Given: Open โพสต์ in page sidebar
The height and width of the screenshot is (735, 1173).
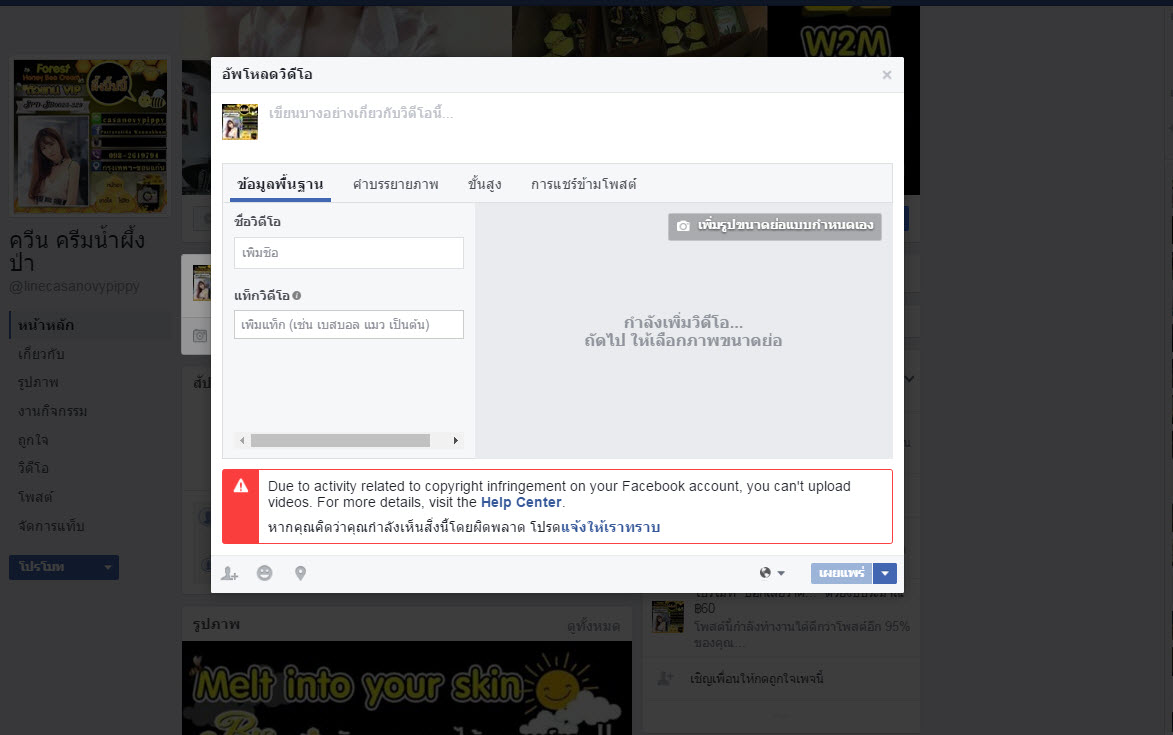Looking at the screenshot, I should point(35,497).
